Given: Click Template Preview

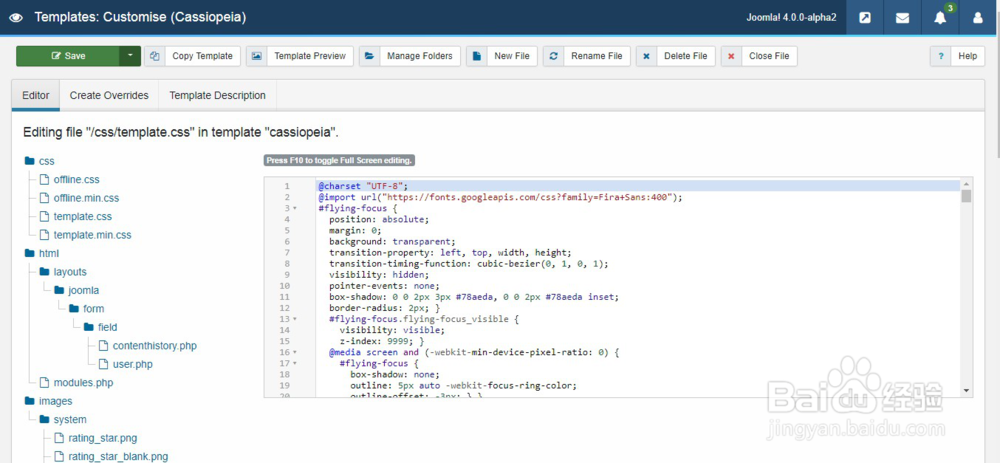Looking at the screenshot, I should point(300,56).
